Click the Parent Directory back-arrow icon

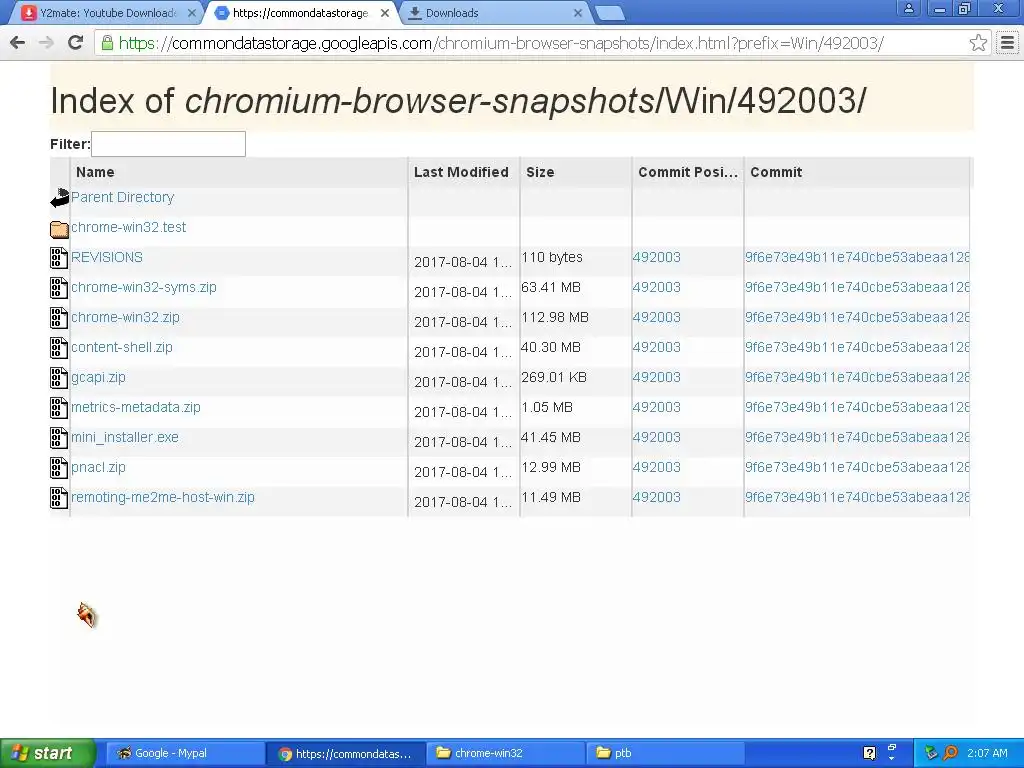(59, 198)
